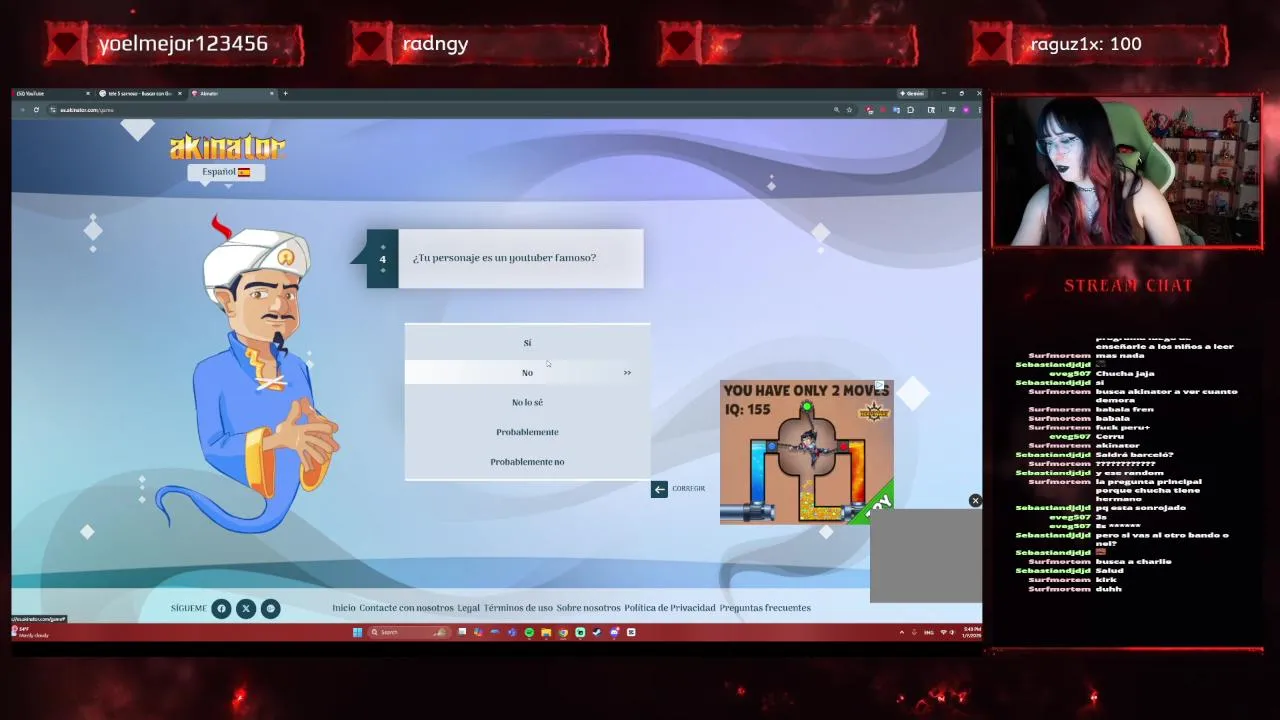Open the Windows Start menu
Image resolution: width=1280 pixels, height=720 pixels.
coord(357,632)
